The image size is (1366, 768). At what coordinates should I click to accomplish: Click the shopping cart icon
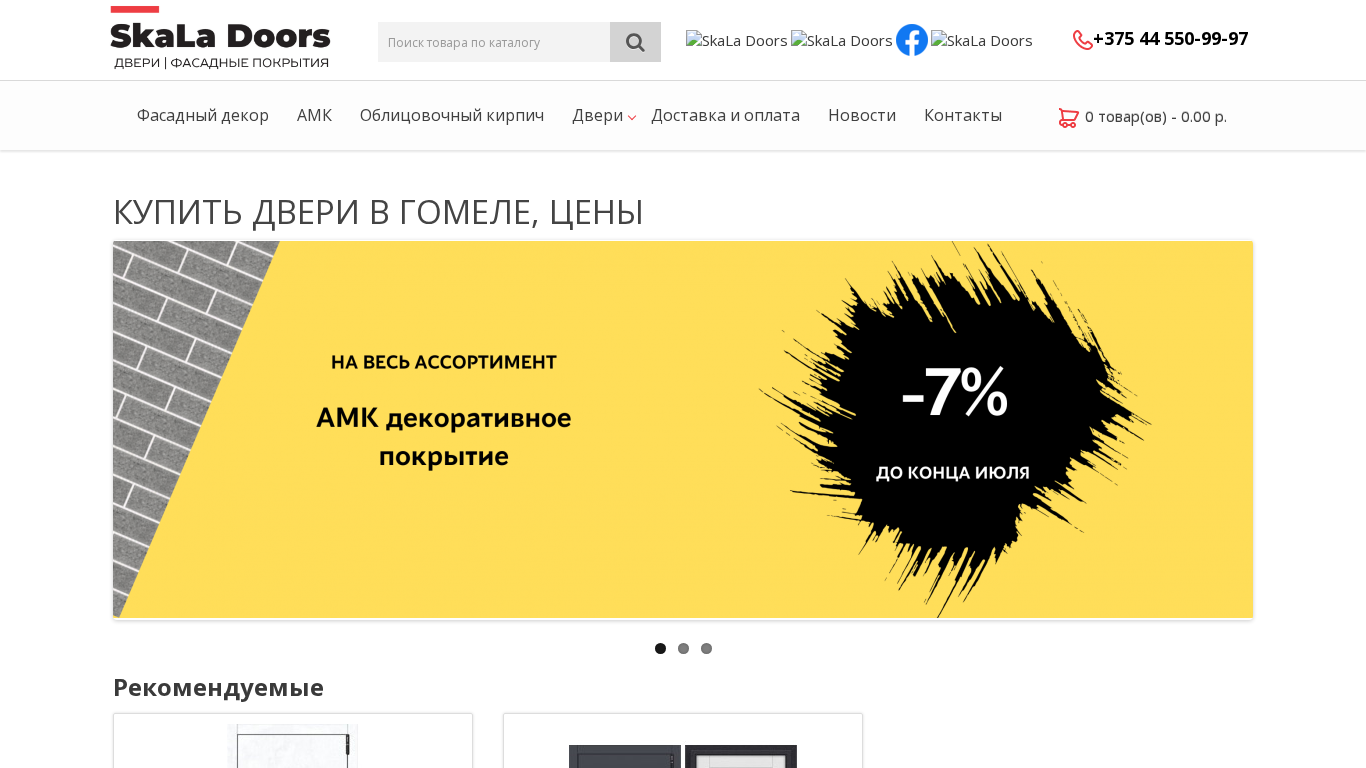pyautogui.click(x=1068, y=117)
